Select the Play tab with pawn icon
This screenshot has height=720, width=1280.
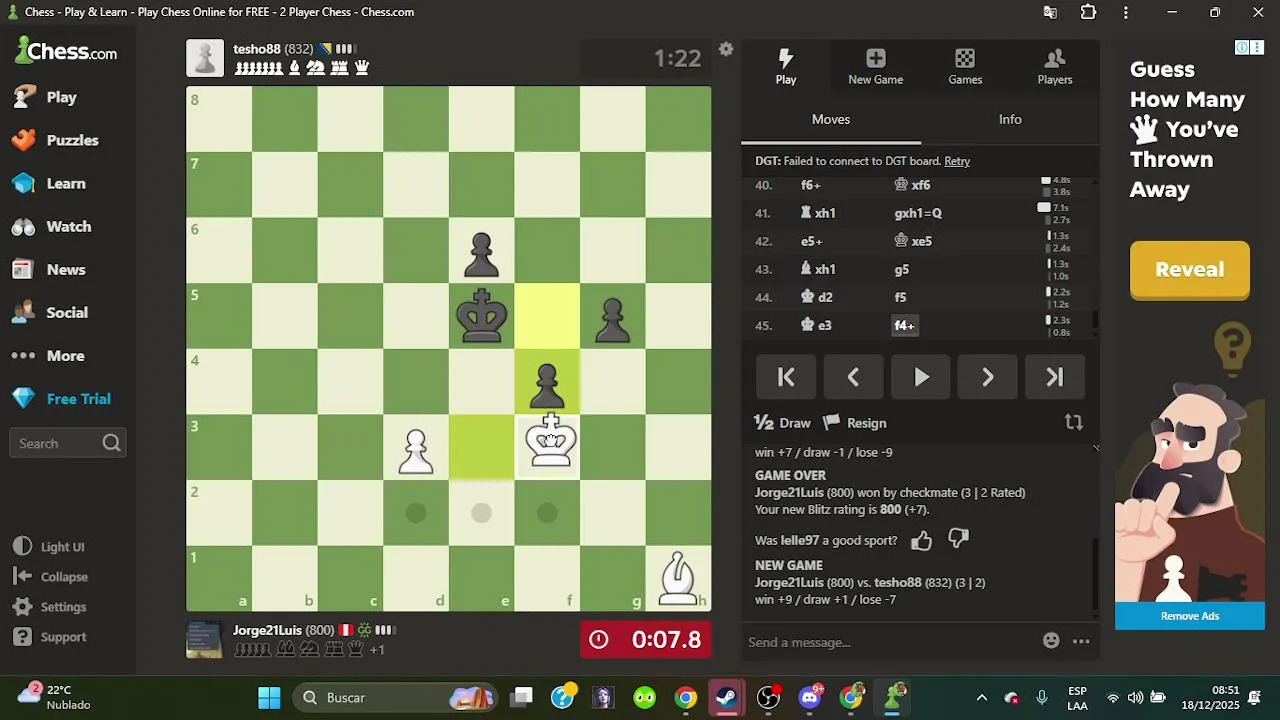point(786,66)
